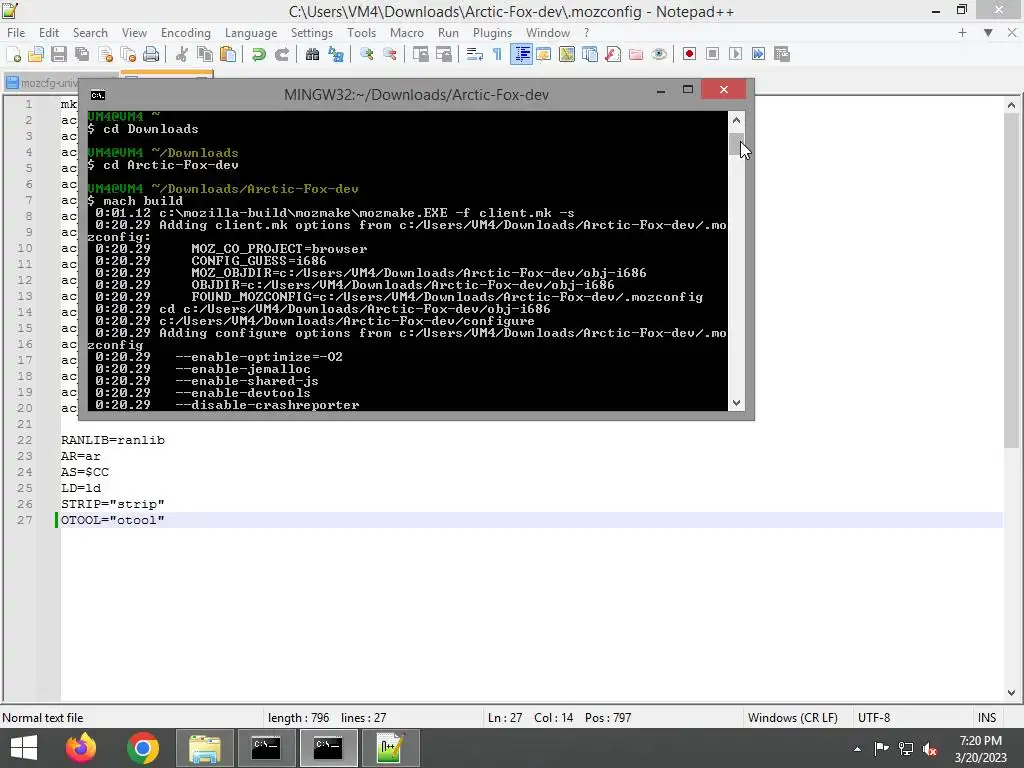Open the question mark help menu
This screenshot has width=1024, height=768.
pyautogui.click(x=586, y=33)
